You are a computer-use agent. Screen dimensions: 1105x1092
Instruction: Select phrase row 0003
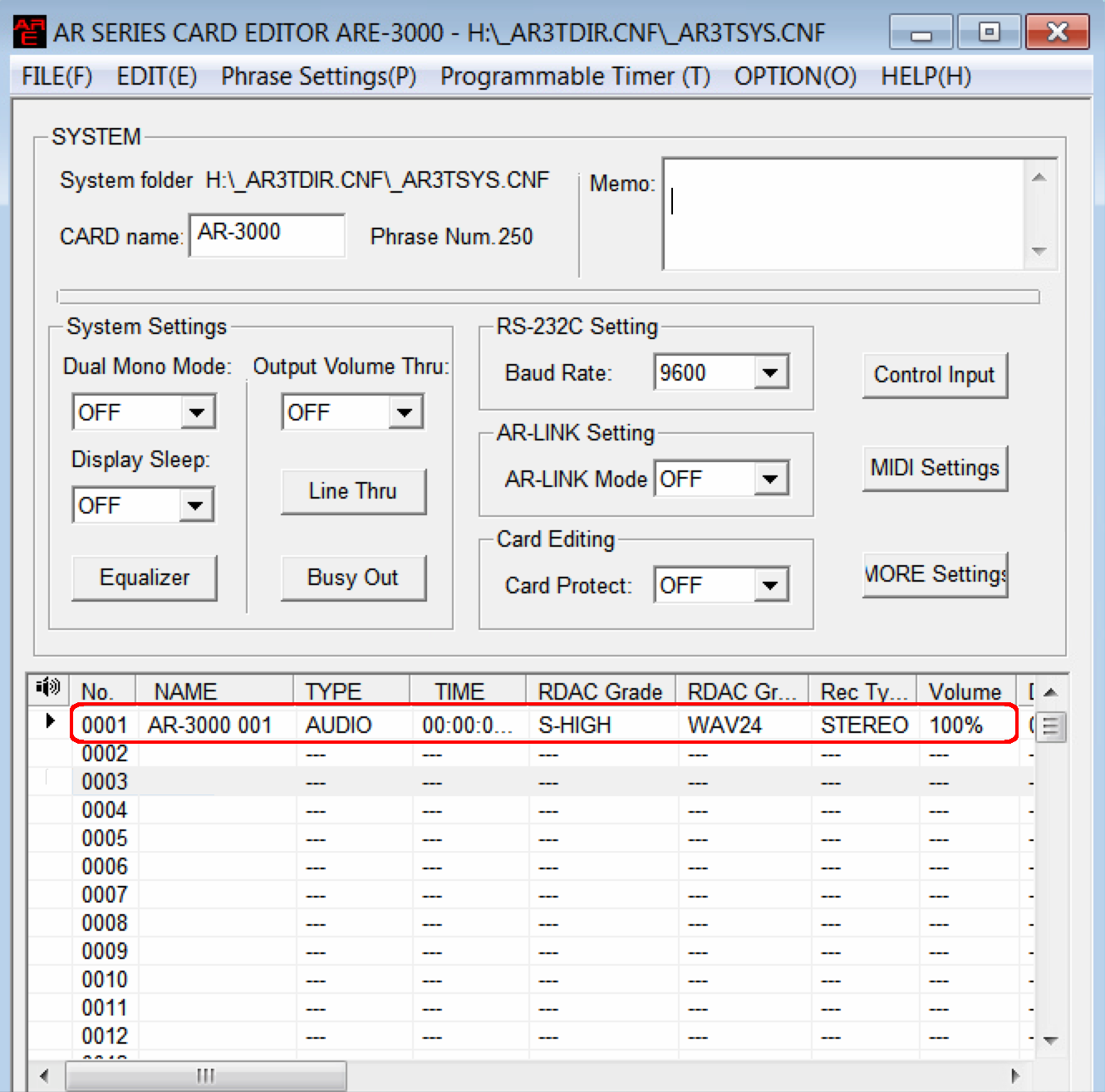coord(532,782)
